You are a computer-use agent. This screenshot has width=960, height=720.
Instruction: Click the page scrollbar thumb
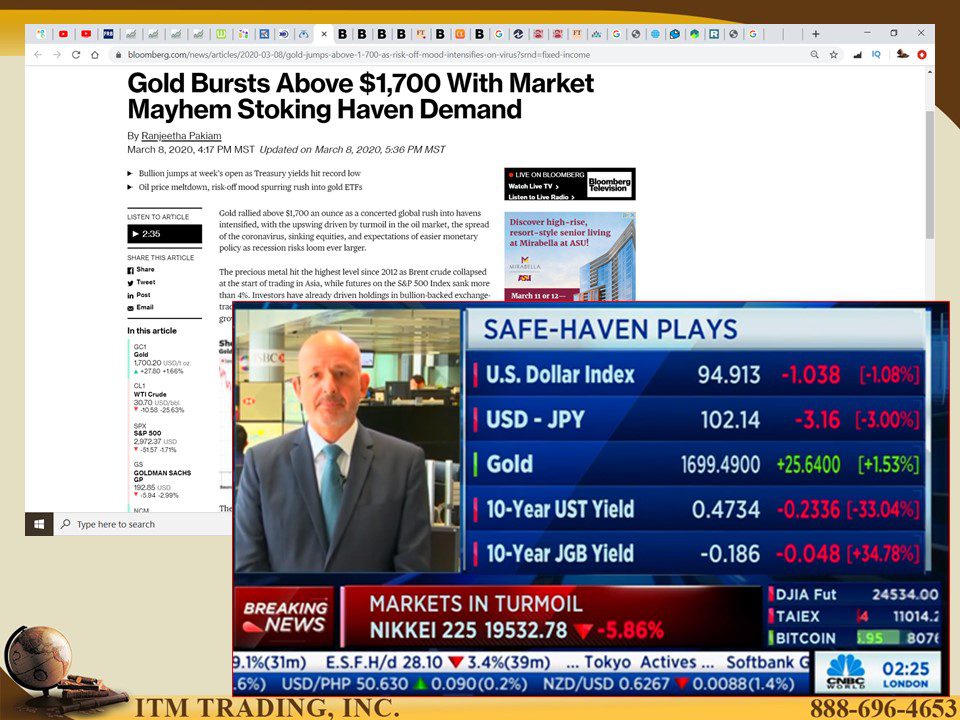point(929,175)
